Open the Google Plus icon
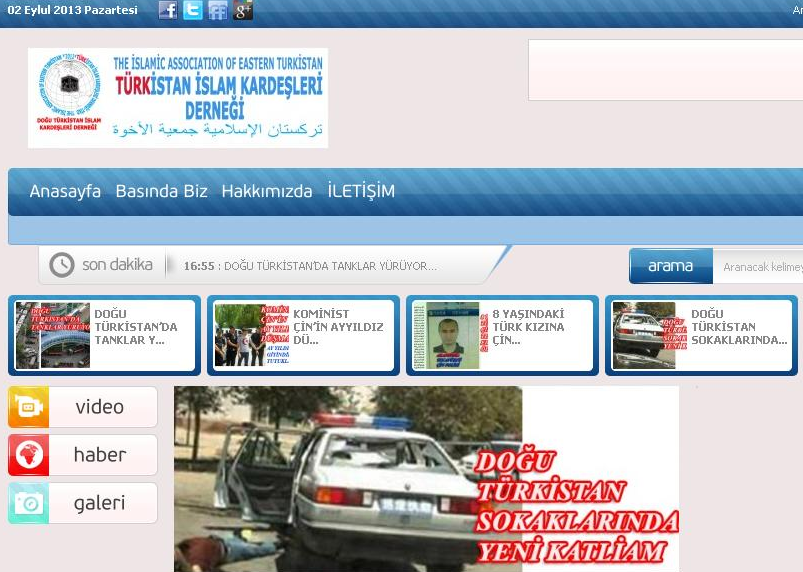This screenshot has width=803, height=572. click(x=243, y=11)
